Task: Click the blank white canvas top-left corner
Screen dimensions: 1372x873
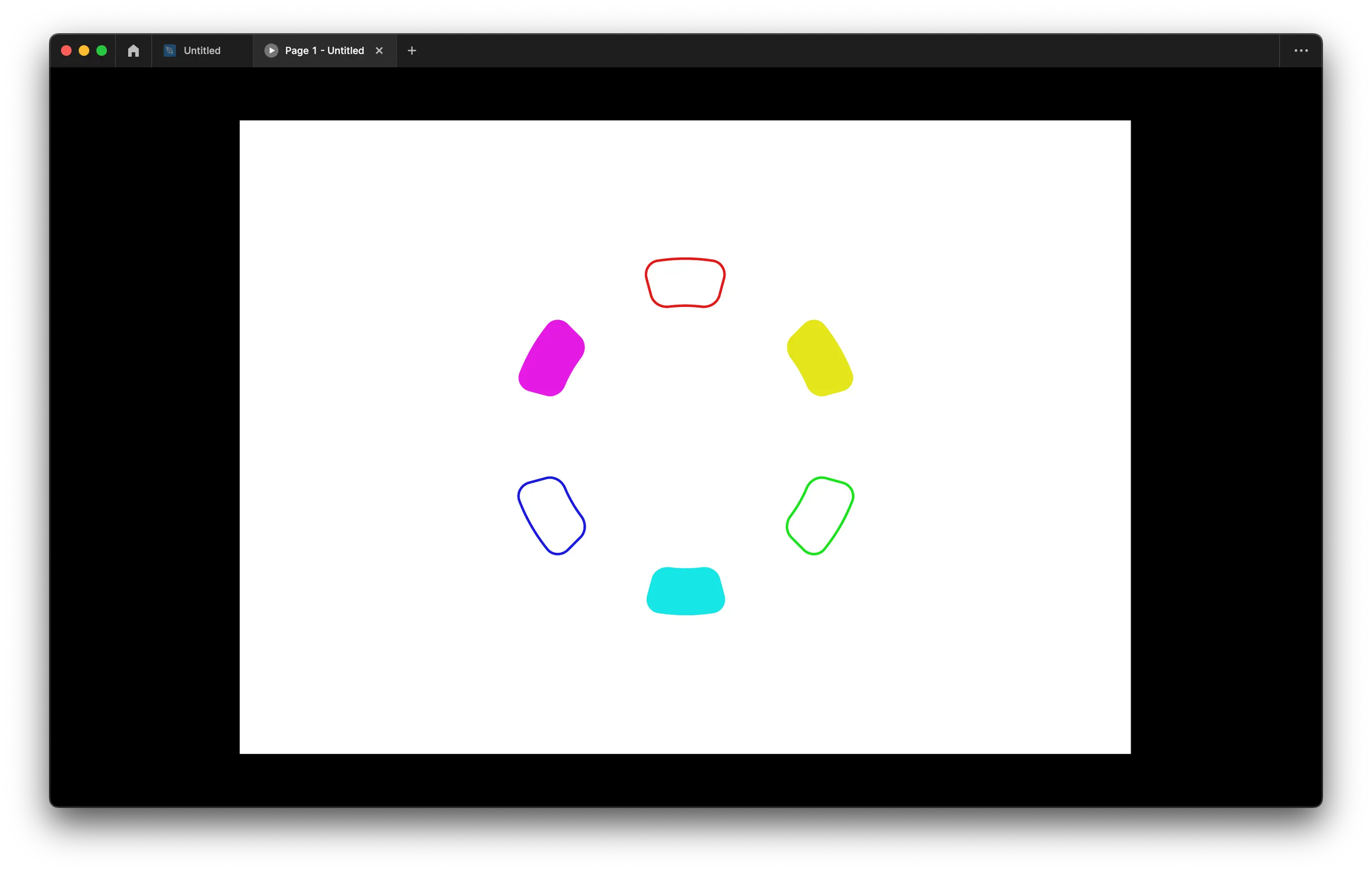Action: tap(256, 137)
